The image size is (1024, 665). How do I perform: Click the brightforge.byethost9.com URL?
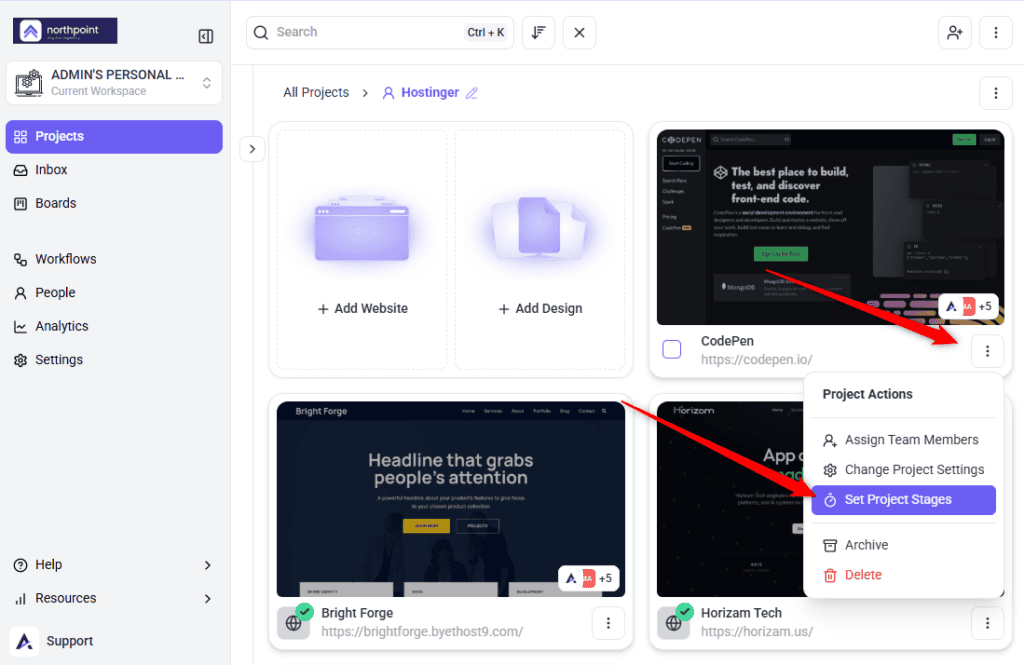pos(422,632)
